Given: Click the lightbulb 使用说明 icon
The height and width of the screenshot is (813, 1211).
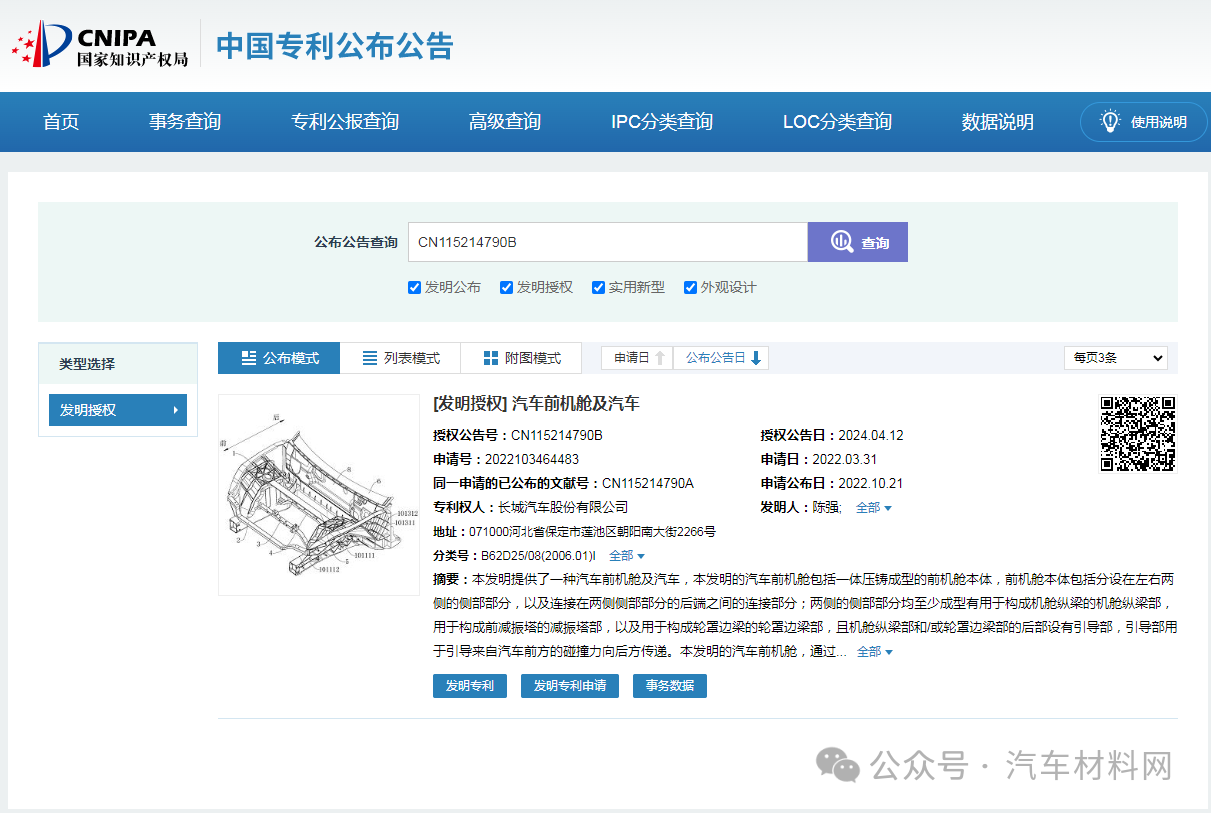Looking at the screenshot, I should tap(1110, 122).
